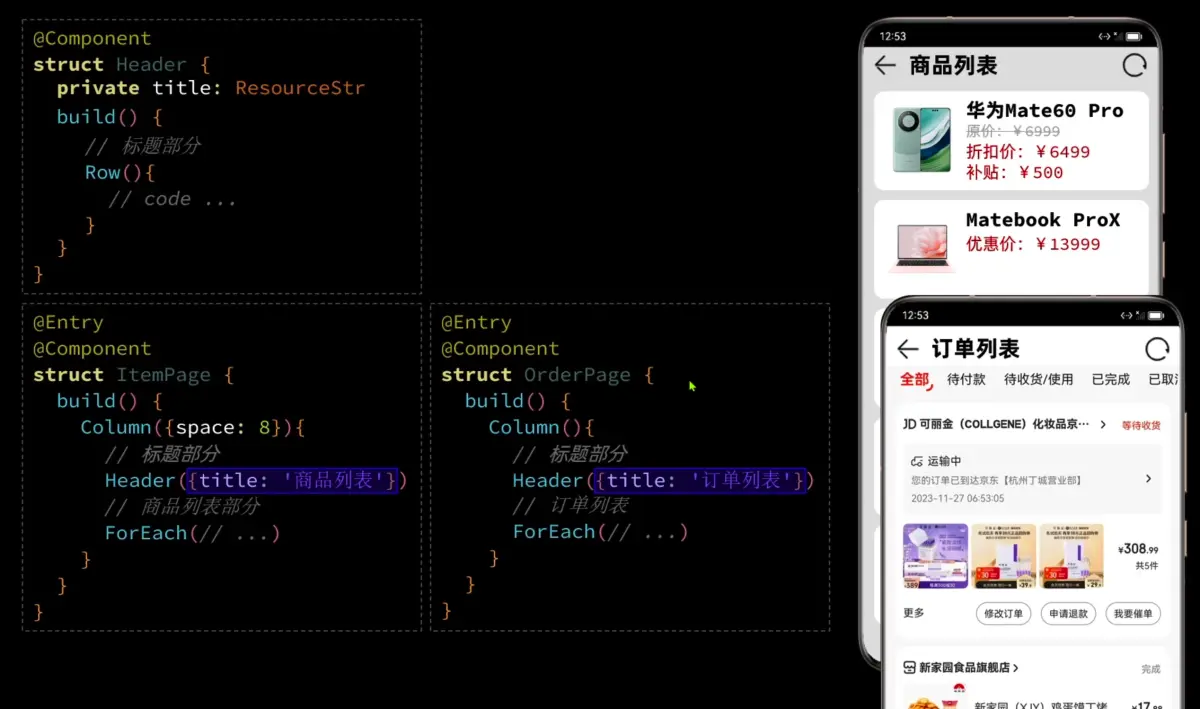The height and width of the screenshot is (709, 1200).
Task: Tap the 修改订单 button
Action: (1003, 613)
